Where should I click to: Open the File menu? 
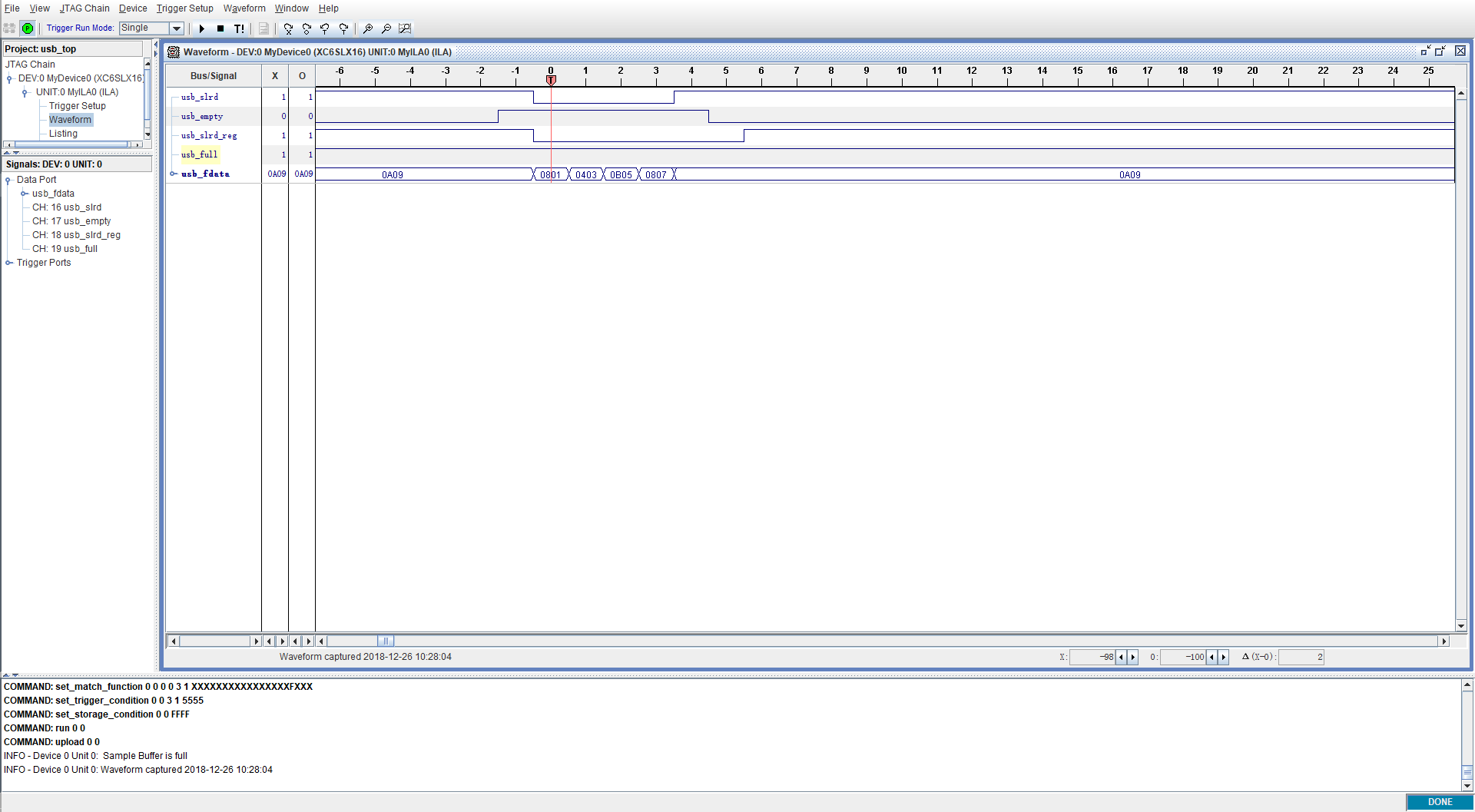[x=12, y=8]
